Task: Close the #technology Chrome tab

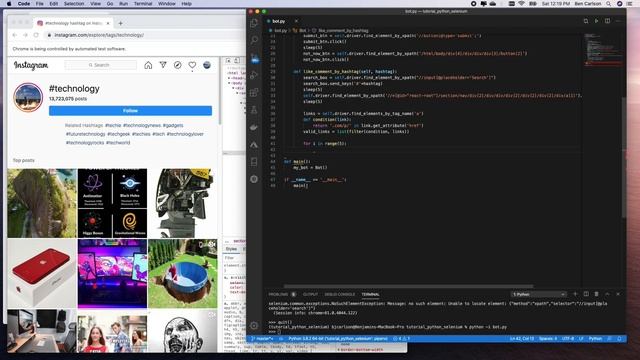Action: 108,23
